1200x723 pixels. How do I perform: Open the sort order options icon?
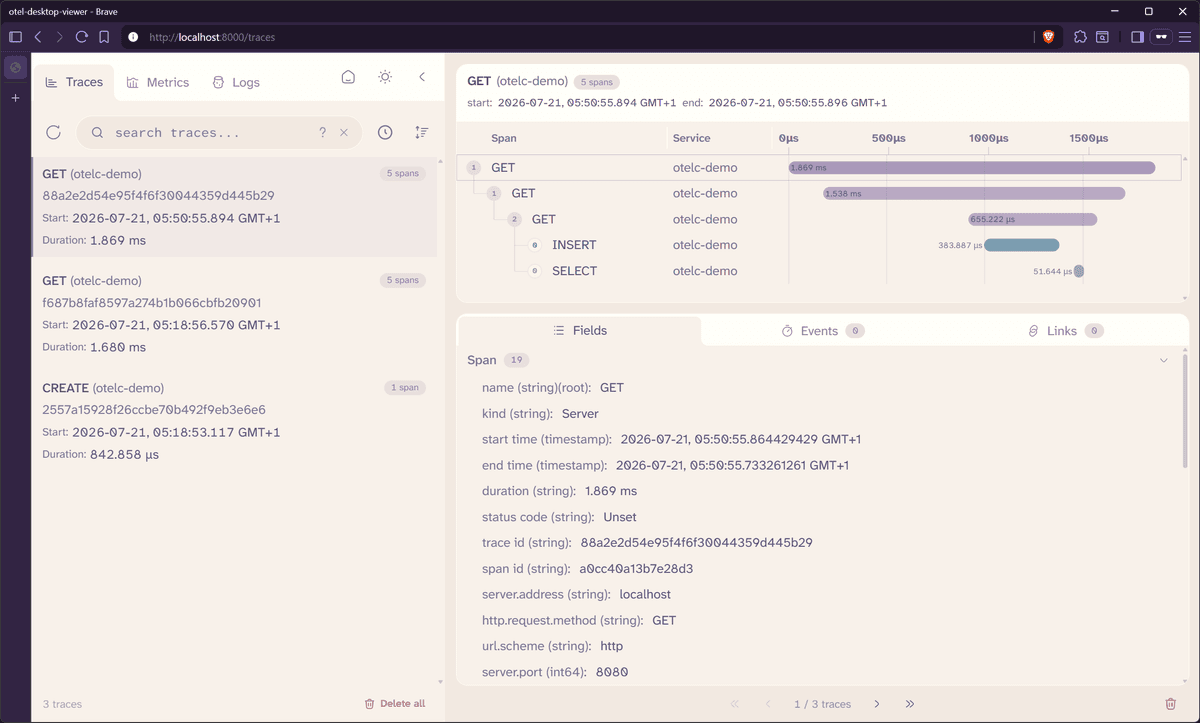422,132
